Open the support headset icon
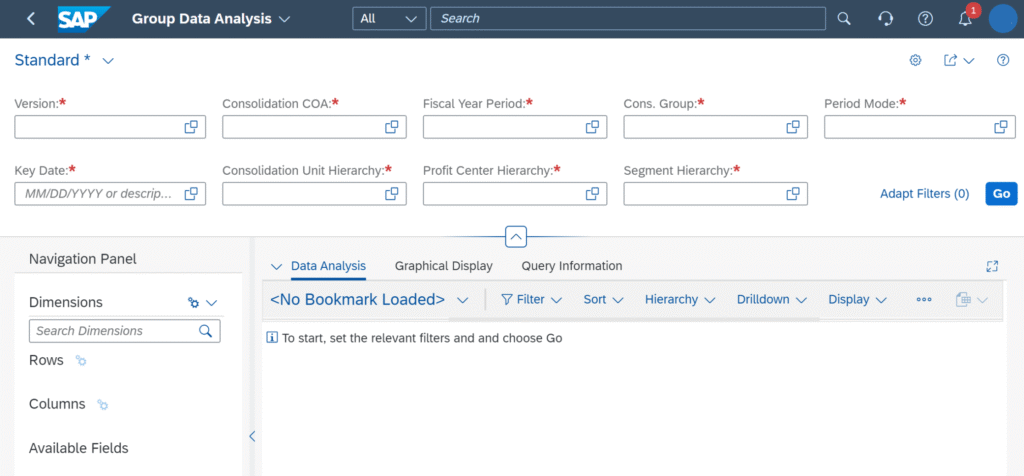 coord(885,18)
